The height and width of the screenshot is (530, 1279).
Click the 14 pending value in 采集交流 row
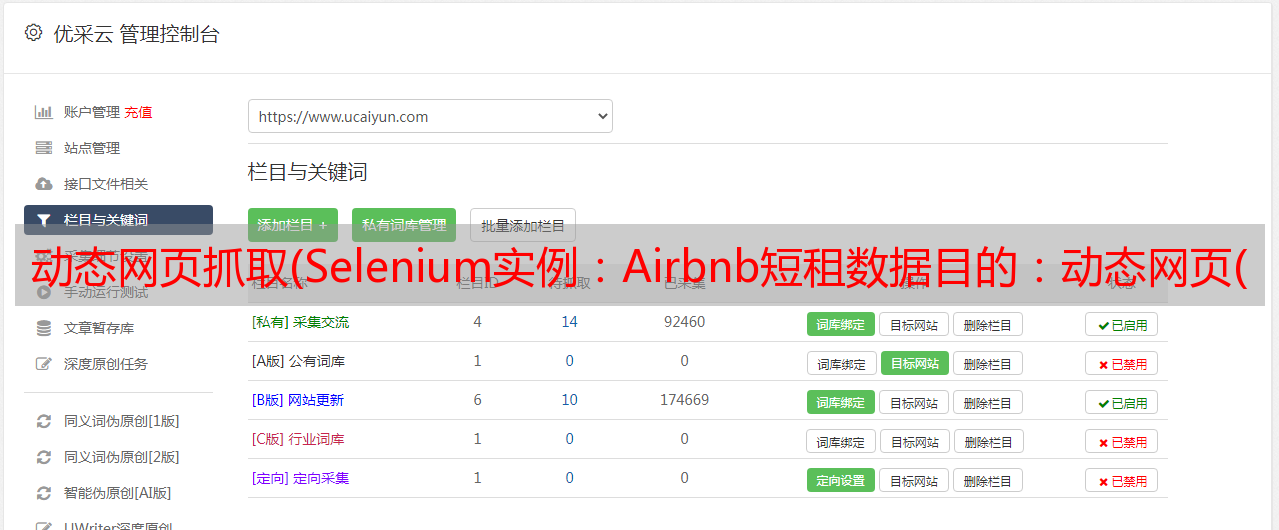pos(569,322)
